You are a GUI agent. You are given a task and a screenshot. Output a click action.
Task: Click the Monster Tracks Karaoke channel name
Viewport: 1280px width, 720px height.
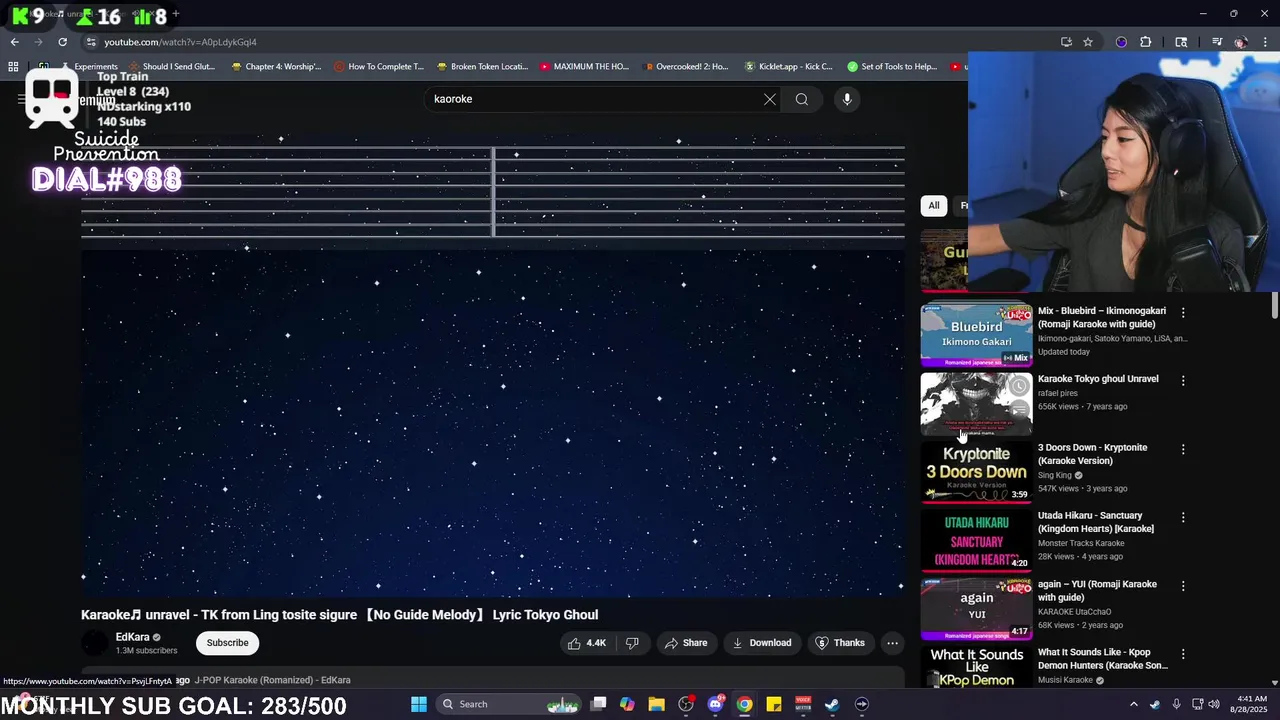coord(1081,543)
